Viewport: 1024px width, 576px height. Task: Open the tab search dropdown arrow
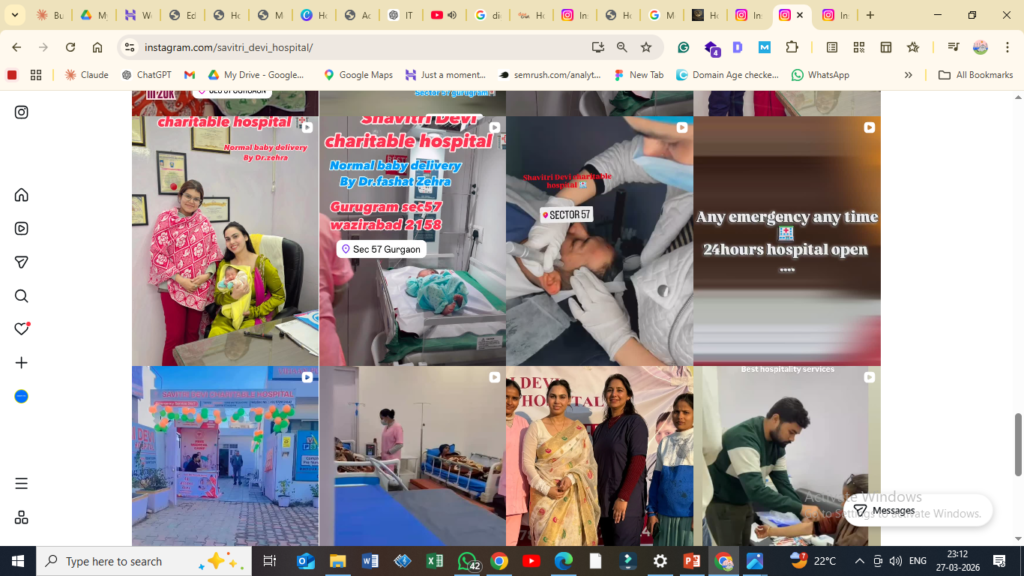coord(14,15)
